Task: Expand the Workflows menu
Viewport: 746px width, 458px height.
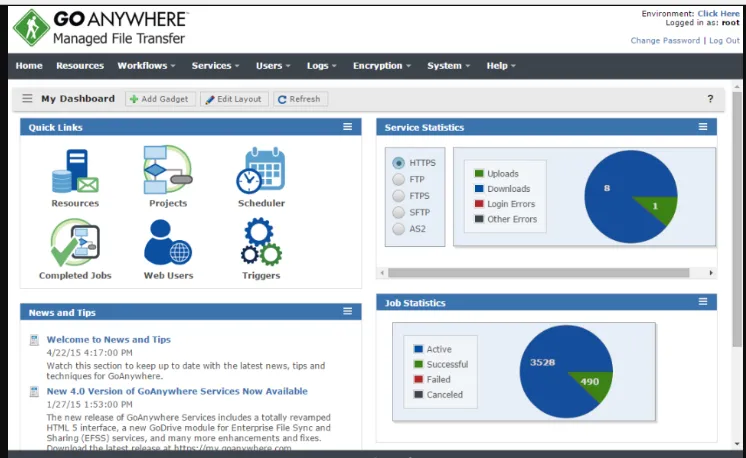Action: point(146,66)
